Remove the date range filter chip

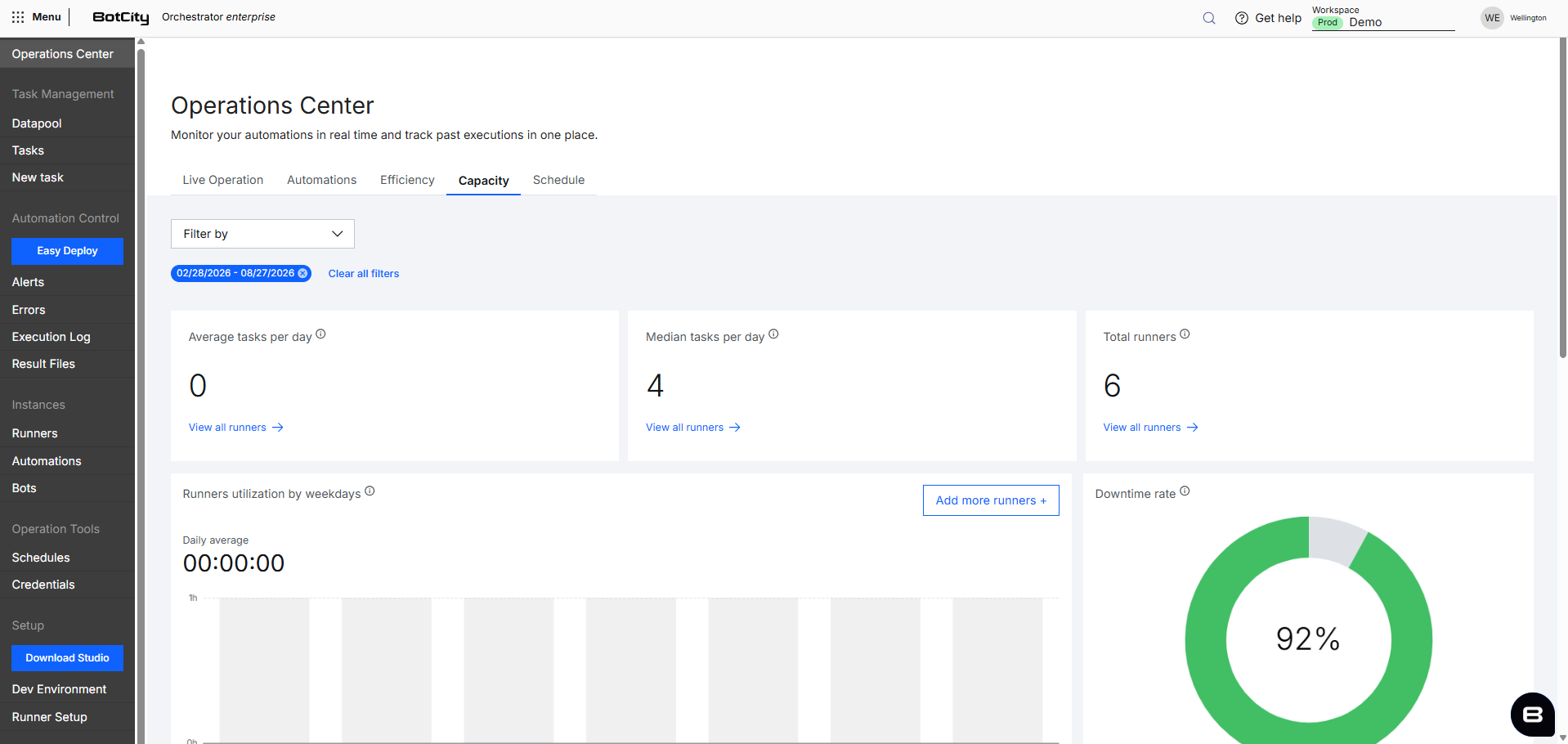[x=302, y=273]
